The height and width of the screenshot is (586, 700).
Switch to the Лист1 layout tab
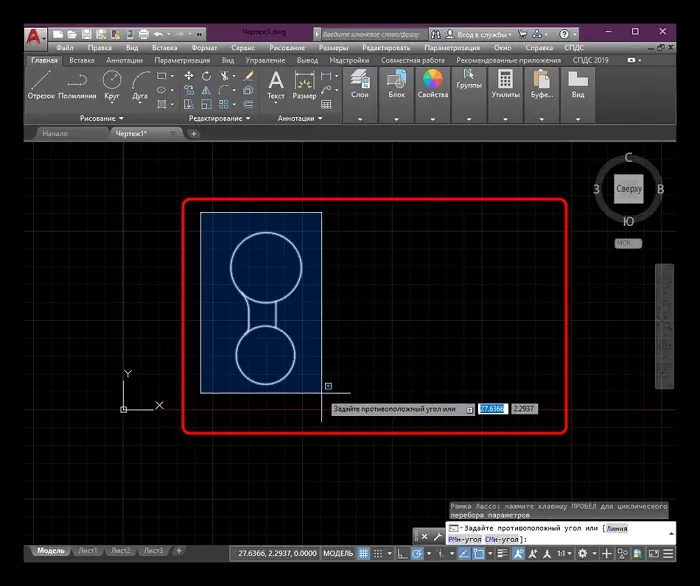coord(88,551)
